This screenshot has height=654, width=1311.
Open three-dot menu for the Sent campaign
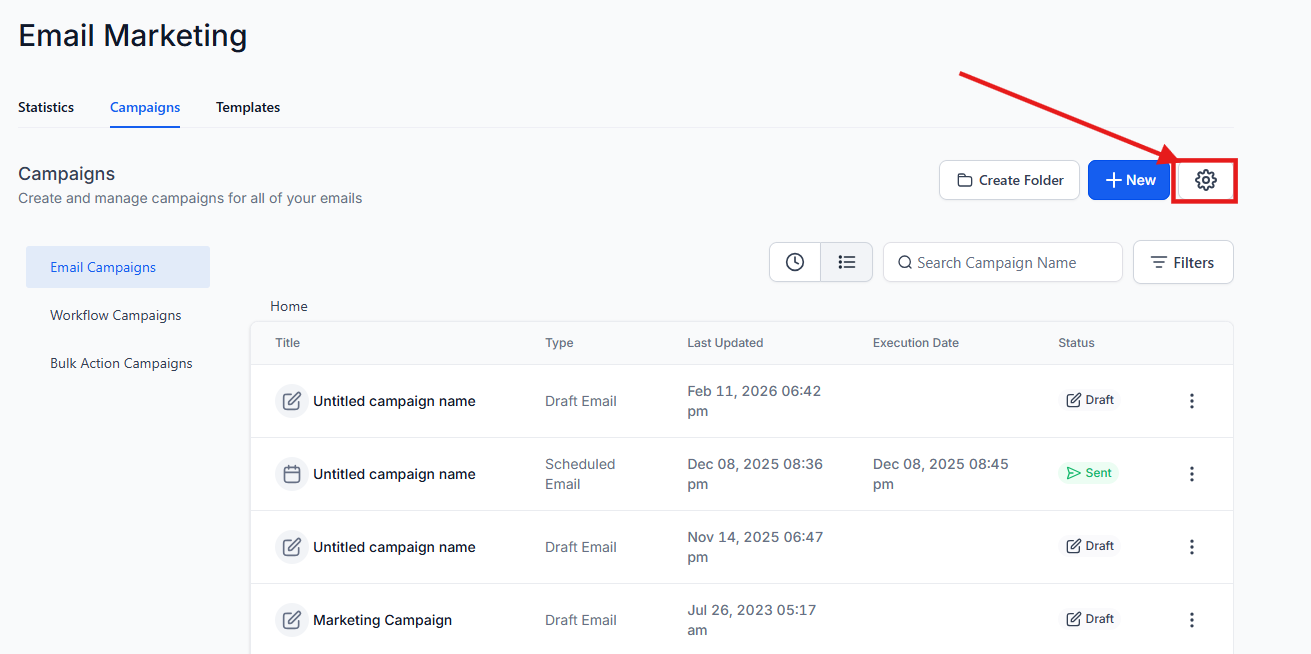pos(1191,474)
